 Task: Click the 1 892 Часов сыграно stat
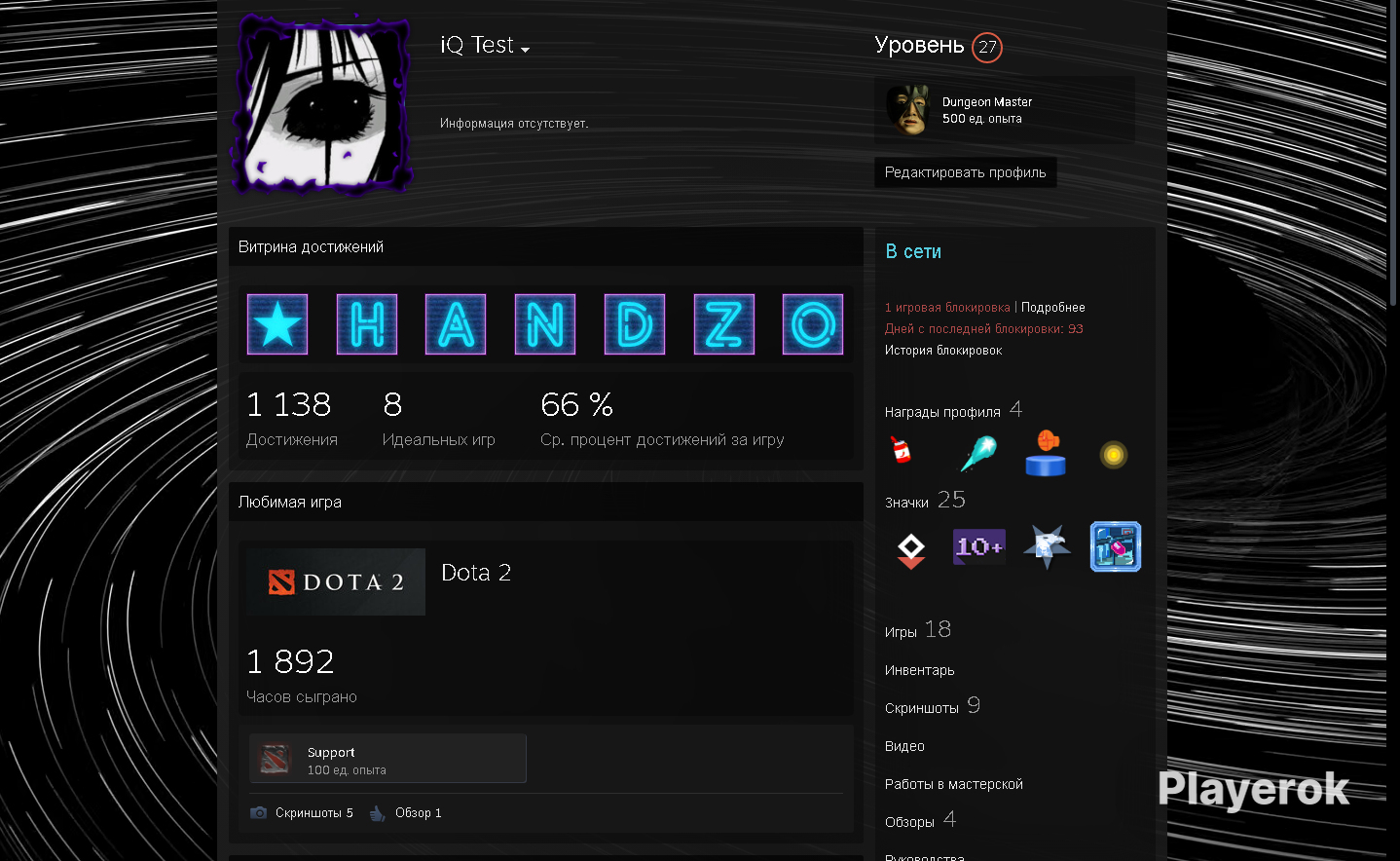click(x=302, y=676)
